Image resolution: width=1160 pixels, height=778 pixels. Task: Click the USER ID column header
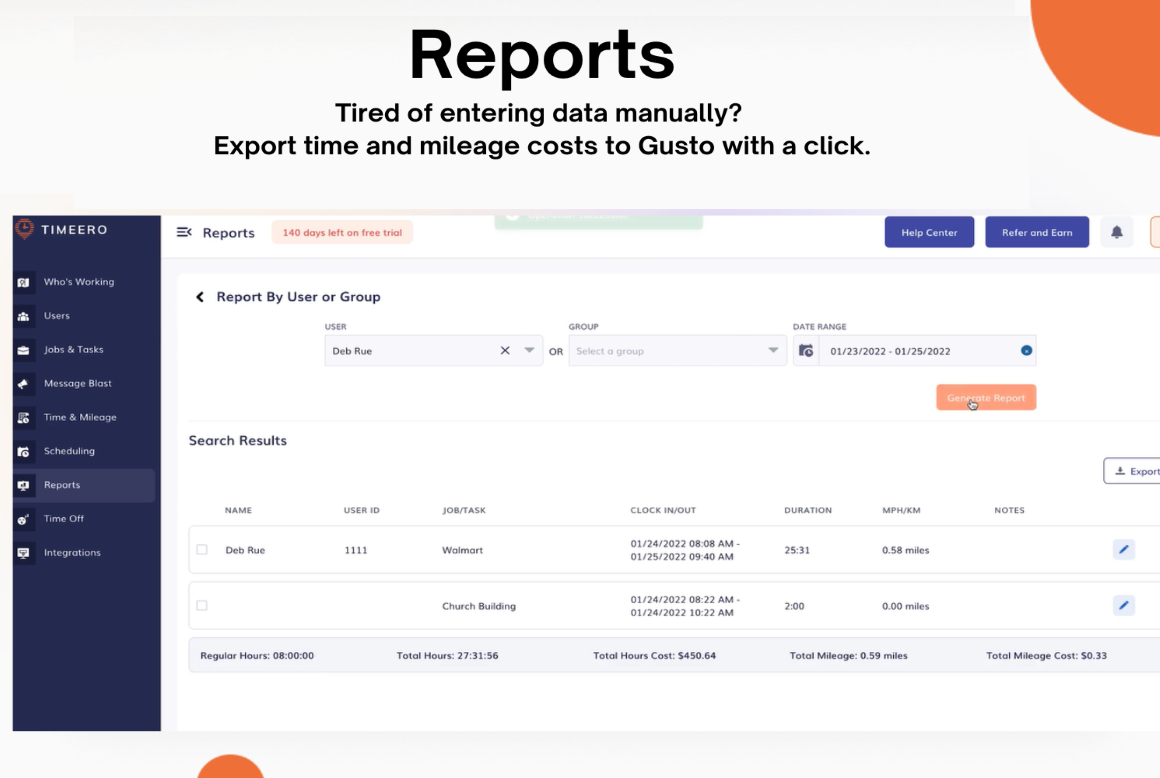(x=361, y=510)
